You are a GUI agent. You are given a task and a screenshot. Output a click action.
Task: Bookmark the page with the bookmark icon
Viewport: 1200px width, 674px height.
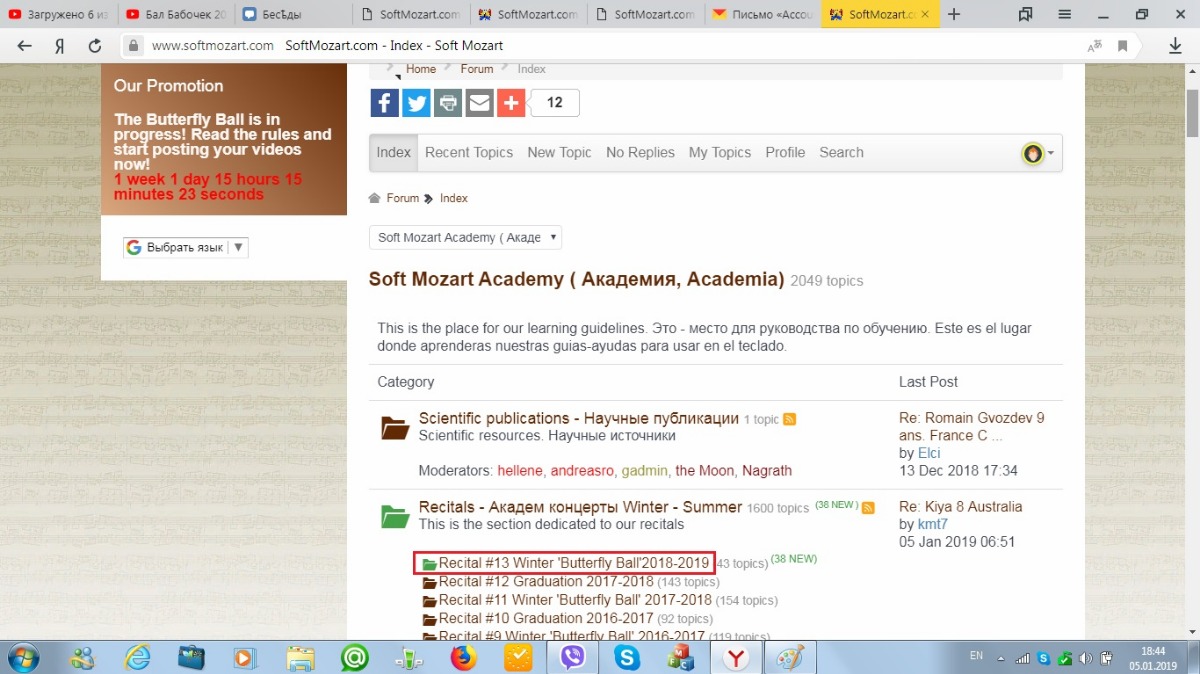pos(1123,46)
